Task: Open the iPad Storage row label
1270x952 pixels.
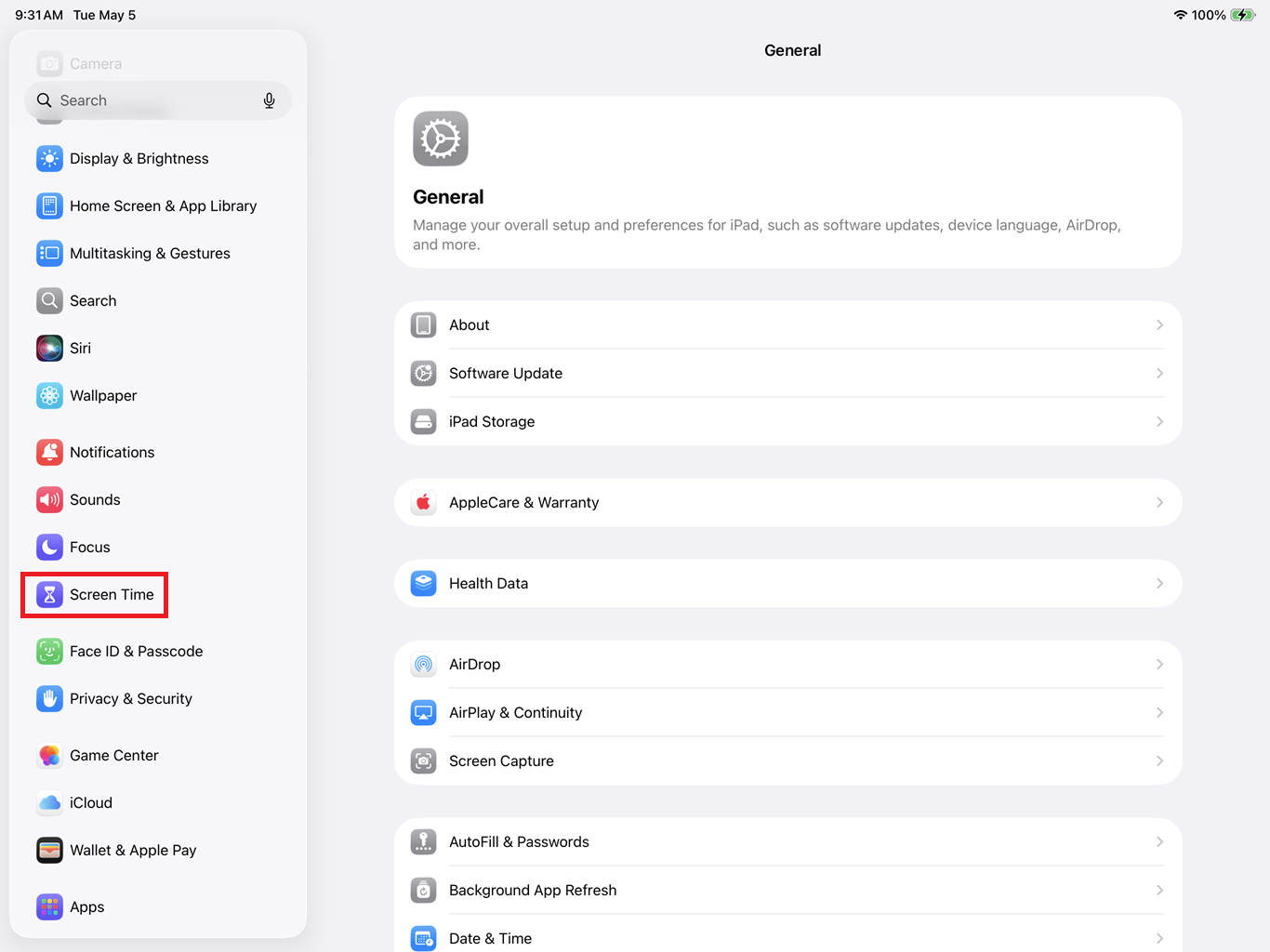Action: [x=492, y=422]
